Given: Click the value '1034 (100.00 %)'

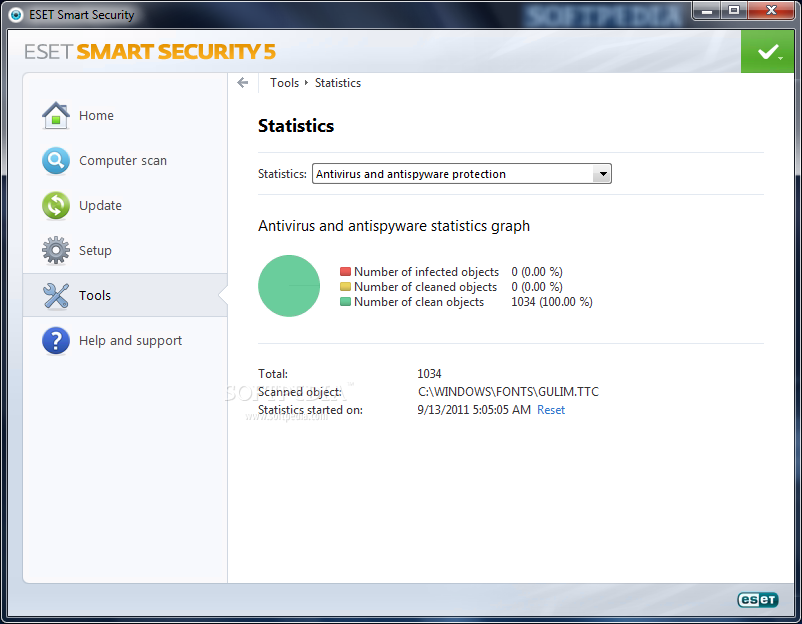Looking at the screenshot, I should coord(552,302).
